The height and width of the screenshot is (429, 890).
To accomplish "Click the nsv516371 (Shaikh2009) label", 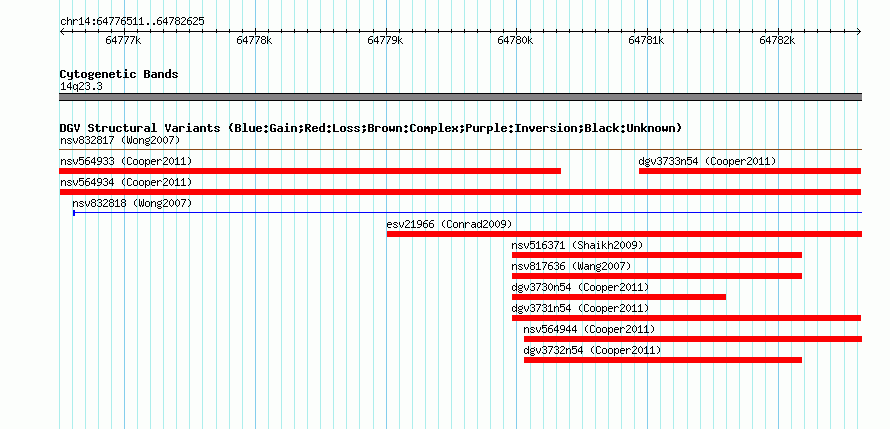I will click(x=577, y=245).
